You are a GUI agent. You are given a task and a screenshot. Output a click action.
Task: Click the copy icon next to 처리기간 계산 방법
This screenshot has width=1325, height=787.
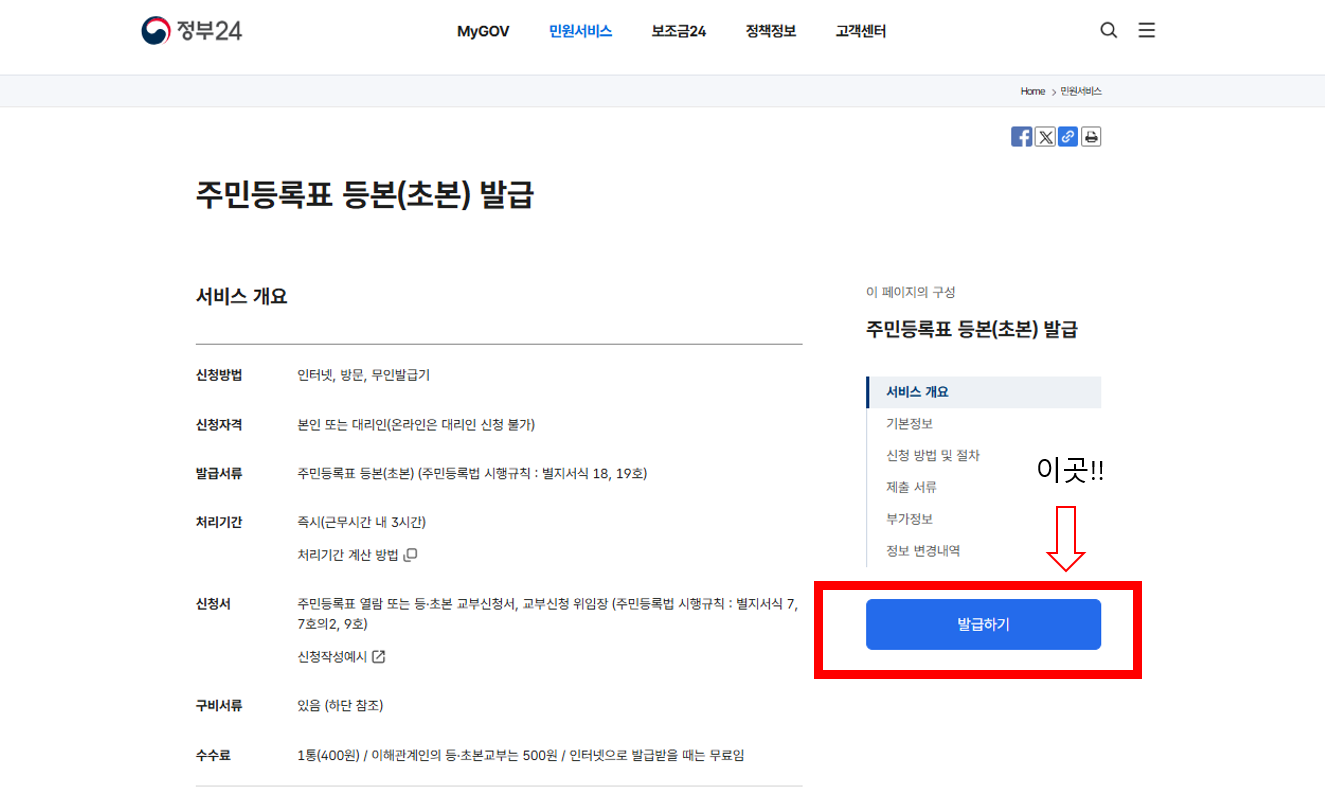click(x=411, y=554)
